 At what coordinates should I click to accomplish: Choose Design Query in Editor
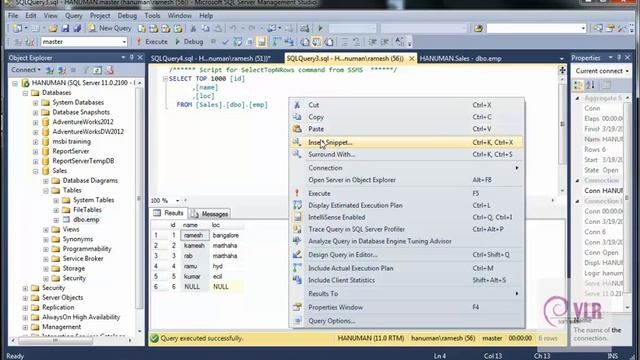(x=407, y=255)
